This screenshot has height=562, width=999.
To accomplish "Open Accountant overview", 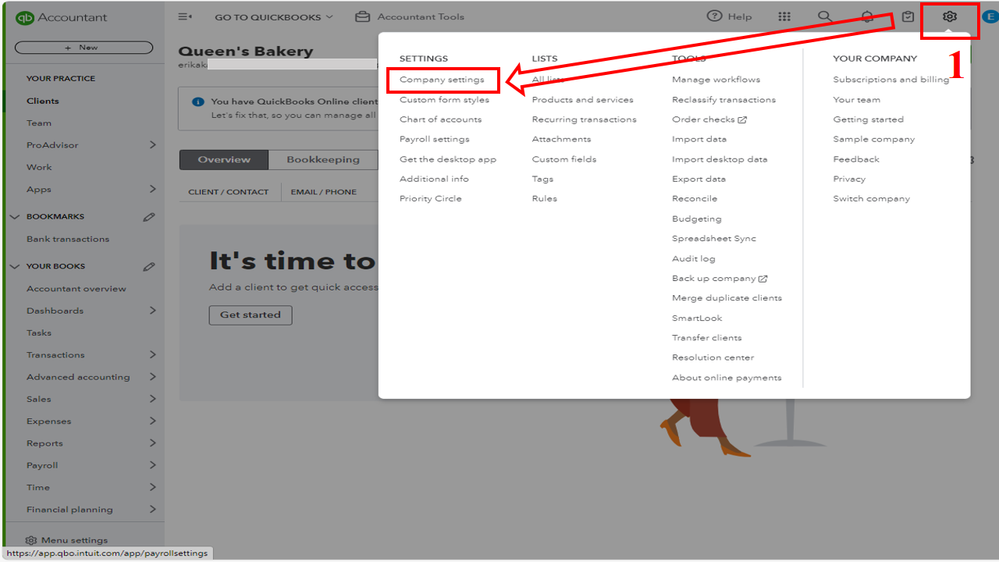I will pos(76,289).
